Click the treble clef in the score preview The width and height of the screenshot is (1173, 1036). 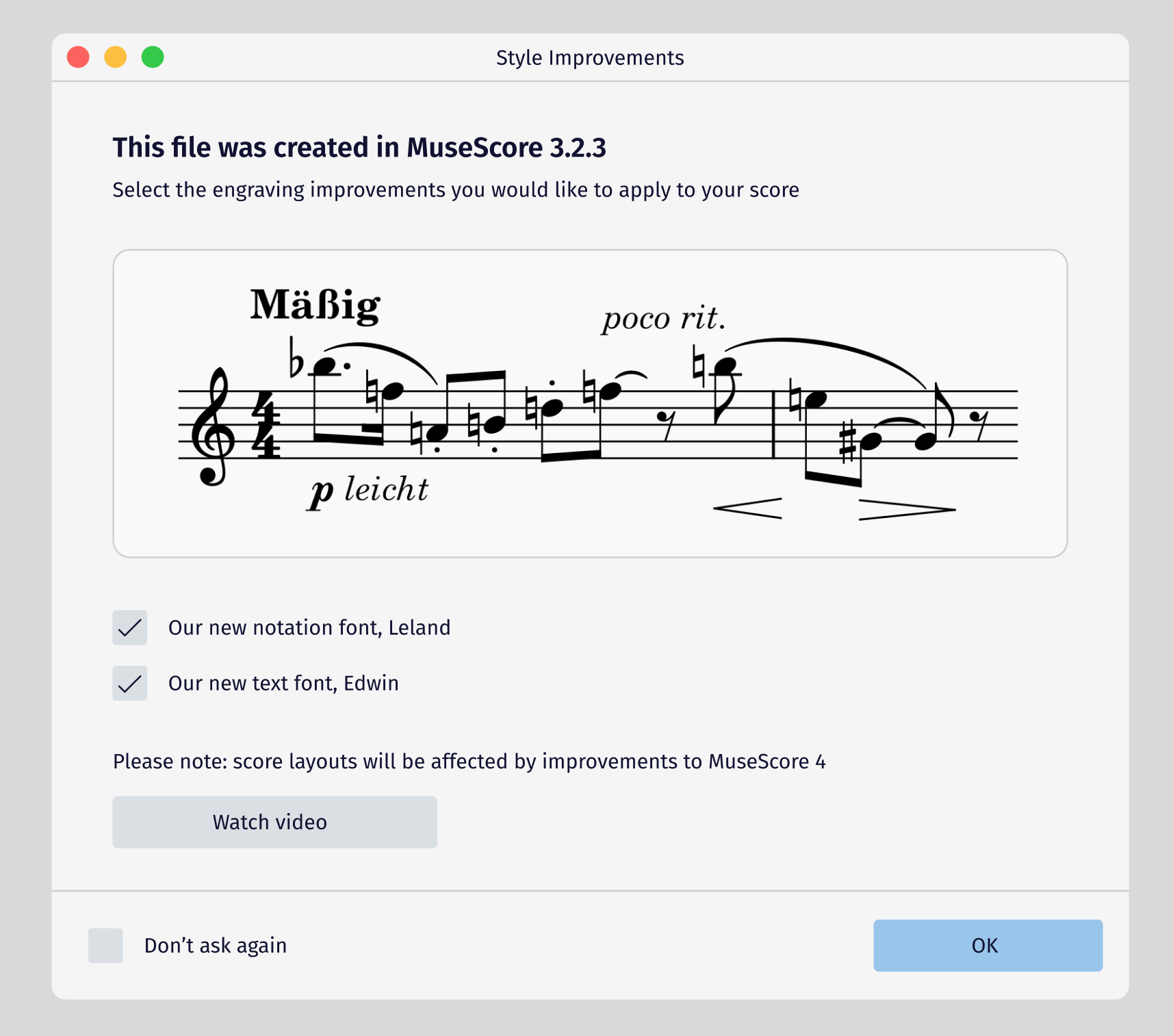[214, 428]
